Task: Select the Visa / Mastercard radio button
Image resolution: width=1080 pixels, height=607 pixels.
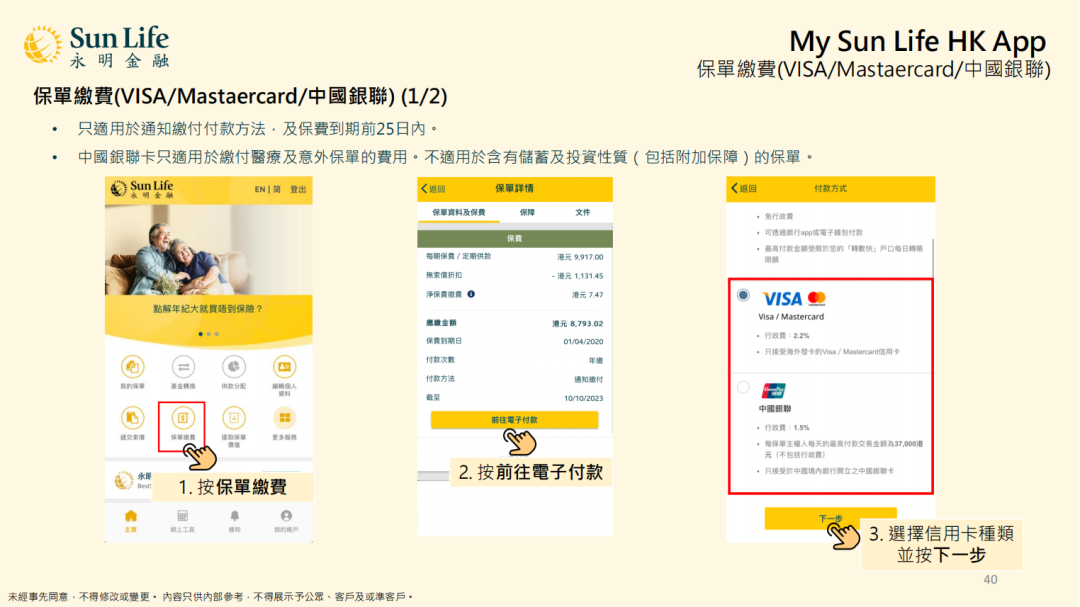Action: pyautogui.click(x=743, y=295)
